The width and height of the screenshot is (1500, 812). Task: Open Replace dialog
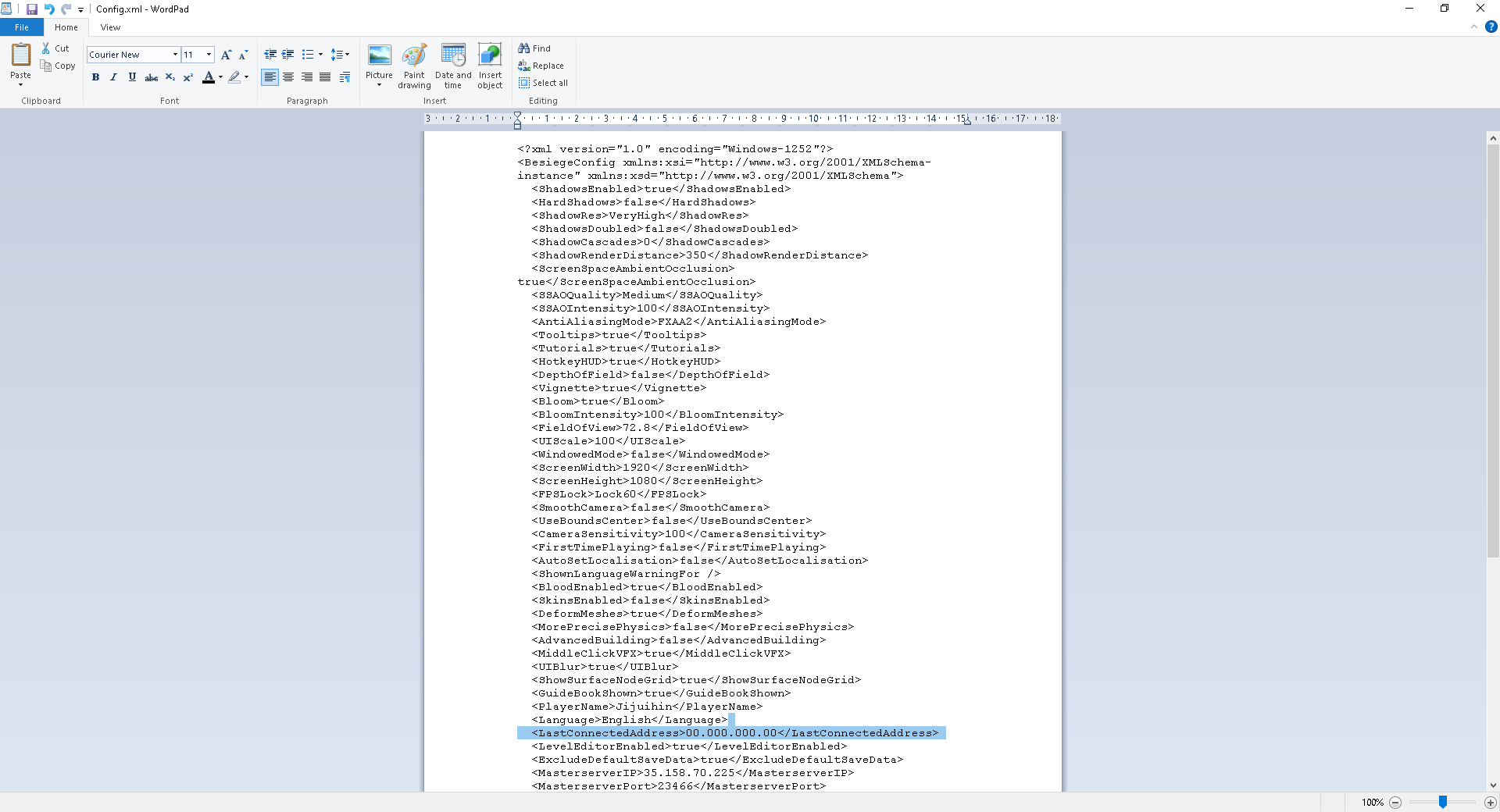tap(541, 66)
